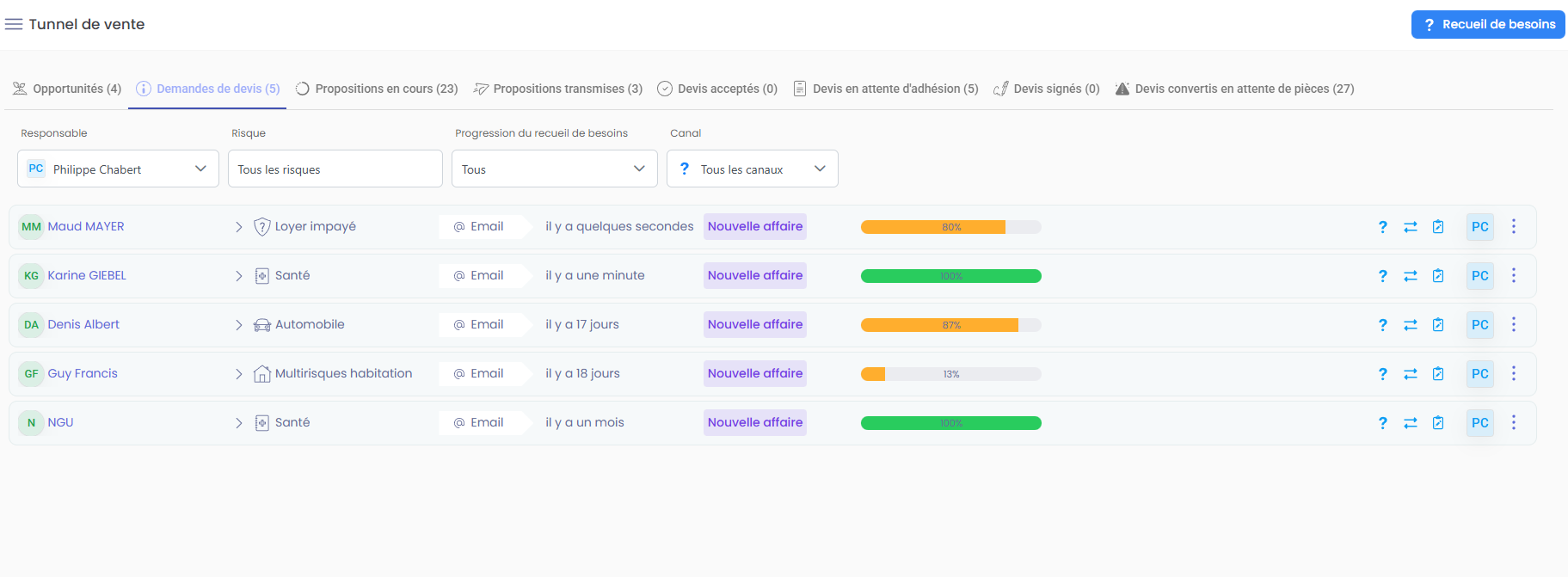Click the clipboard check icon in the NGU row
Viewport: 1568px width, 577px height.
pyautogui.click(x=1438, y=423)
